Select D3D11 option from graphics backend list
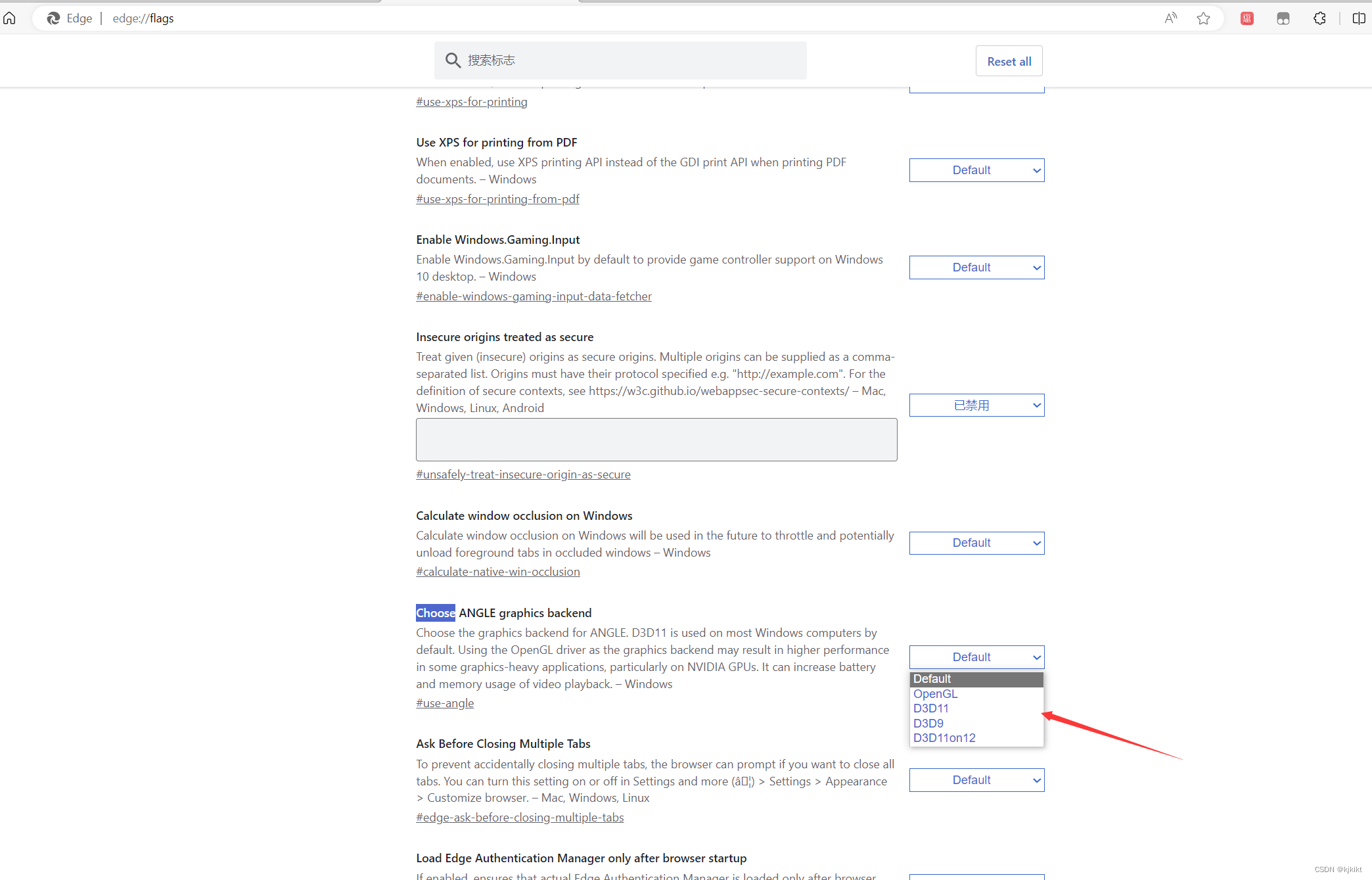Viewport: 1372px width, 880px height. [x=931, y=708]
